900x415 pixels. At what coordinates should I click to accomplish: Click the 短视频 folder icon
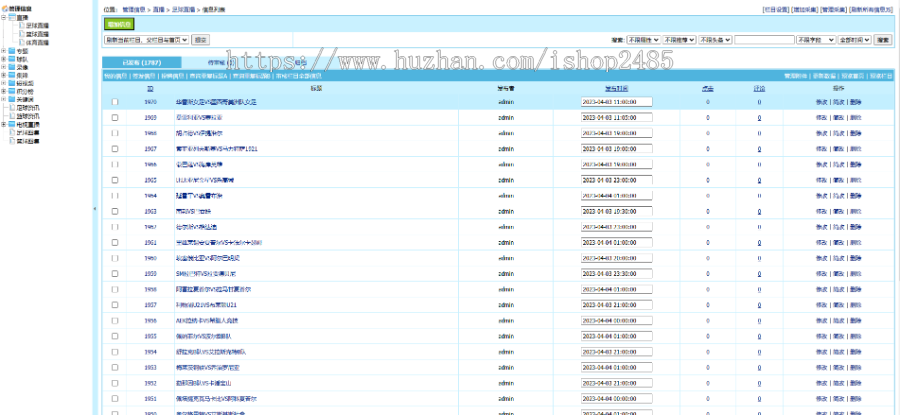(13, 83)
